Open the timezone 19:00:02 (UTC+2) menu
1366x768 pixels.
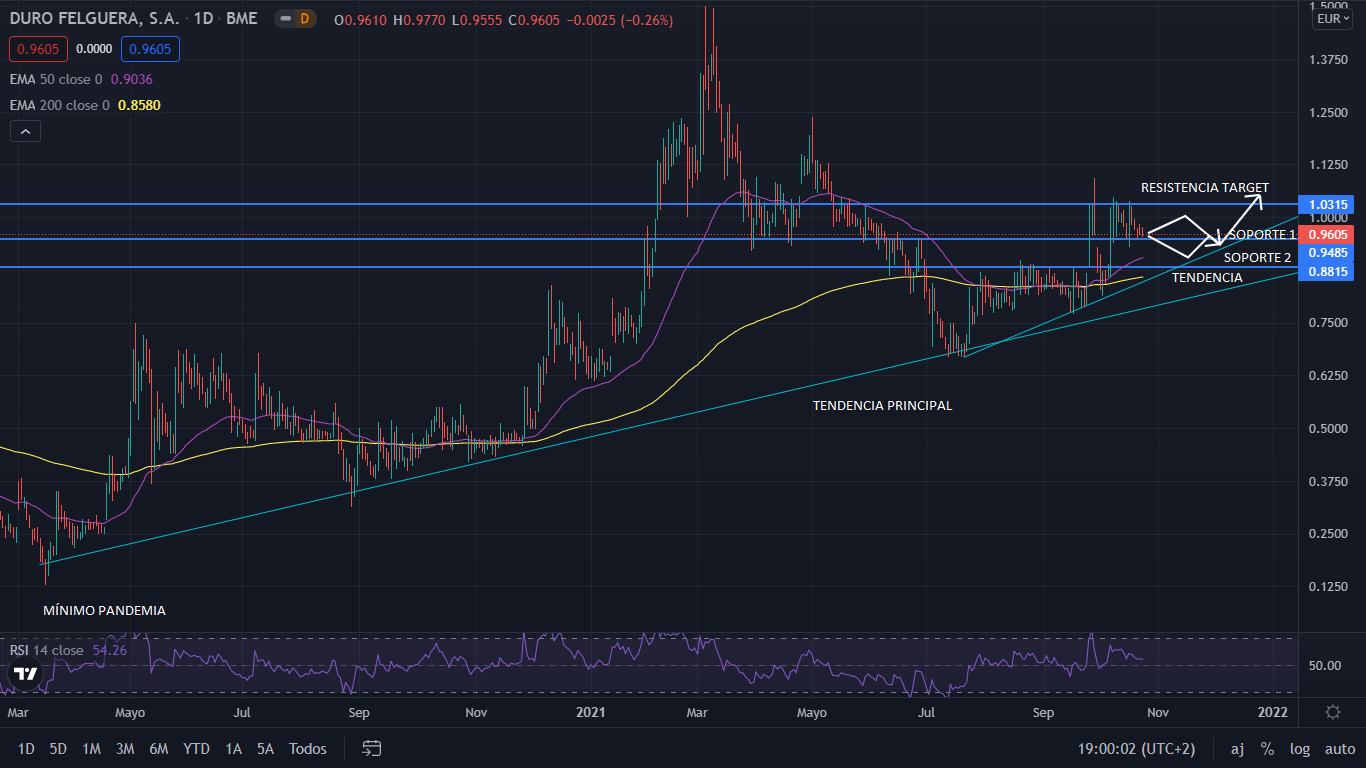tap(1136, 749)
